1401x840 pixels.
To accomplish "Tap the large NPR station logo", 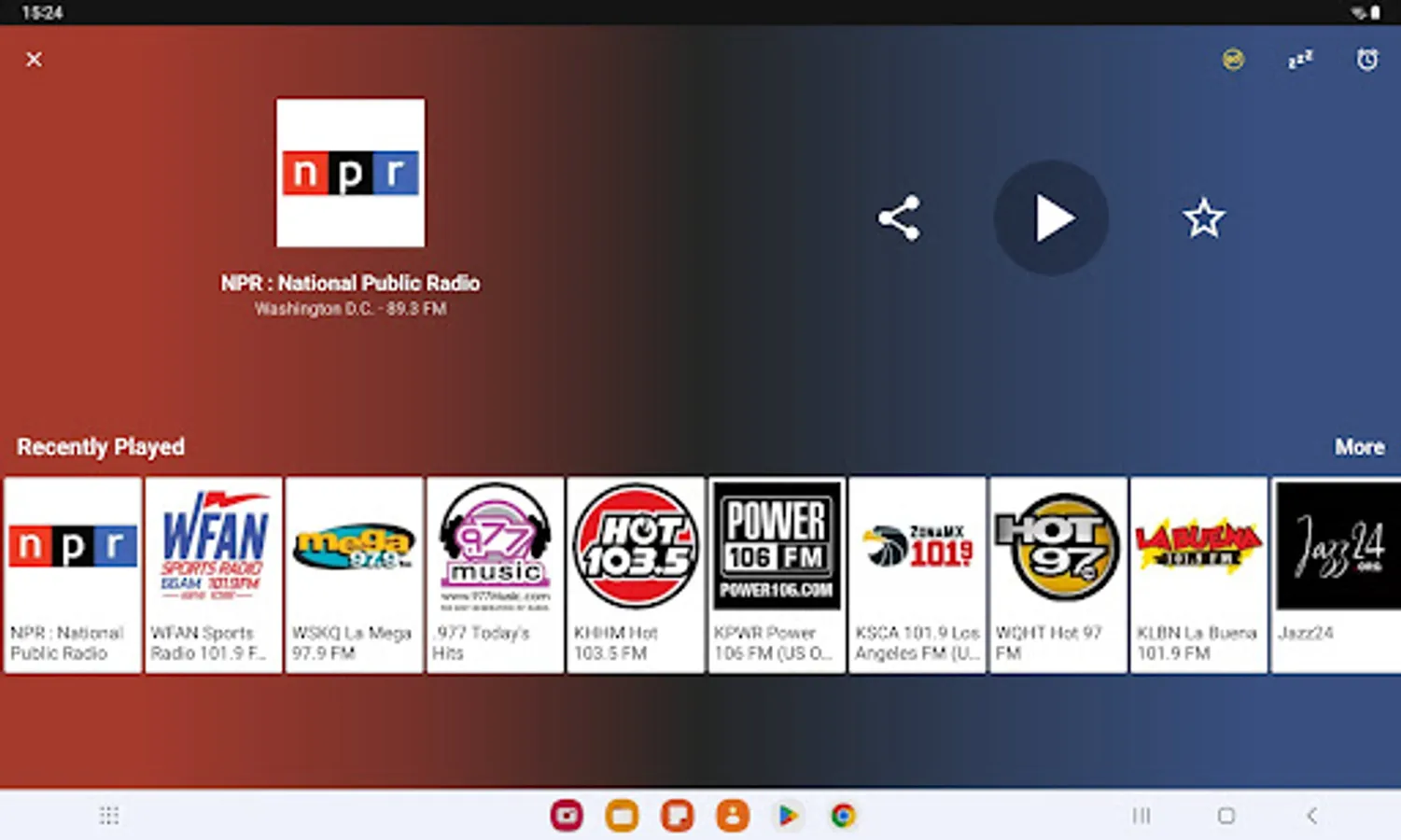I will (350, 173).
